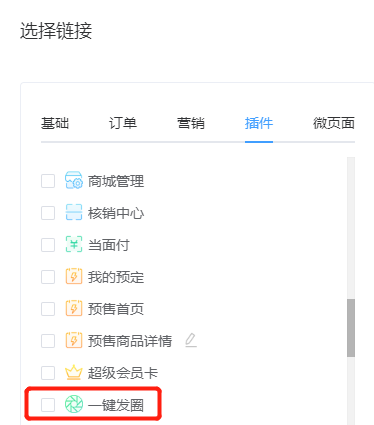Tick the 核销中心 checkbox

tap(48, 213)
